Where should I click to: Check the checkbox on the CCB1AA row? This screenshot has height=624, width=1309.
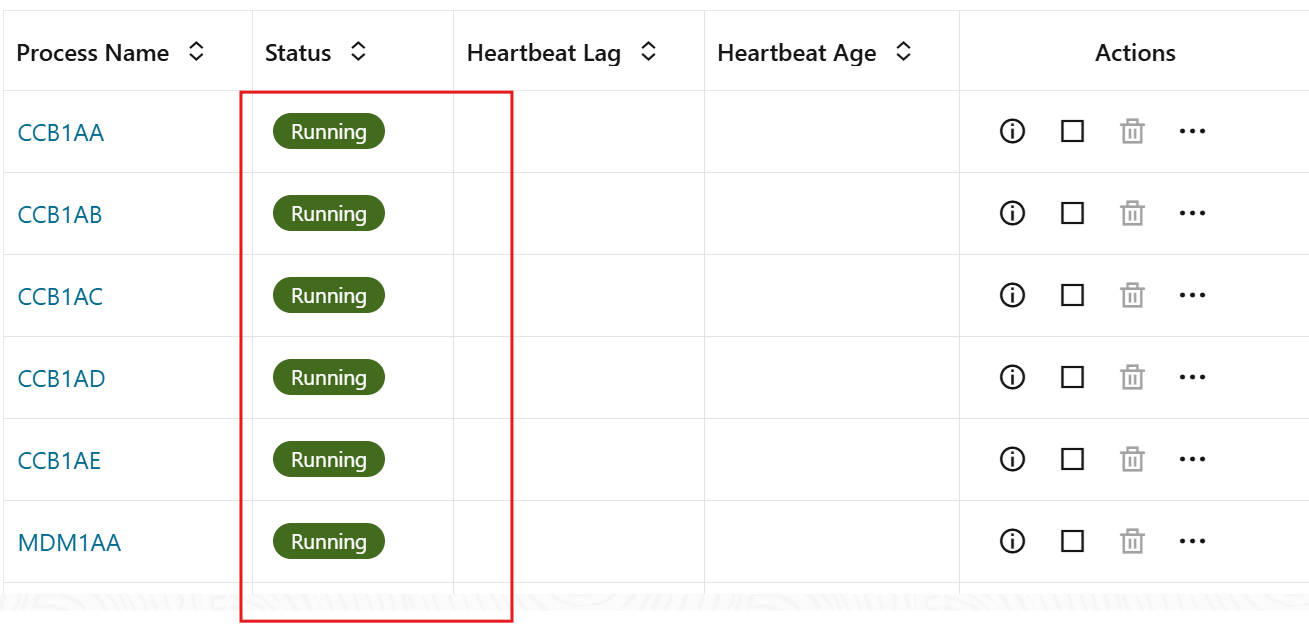tap(1071, 131)
